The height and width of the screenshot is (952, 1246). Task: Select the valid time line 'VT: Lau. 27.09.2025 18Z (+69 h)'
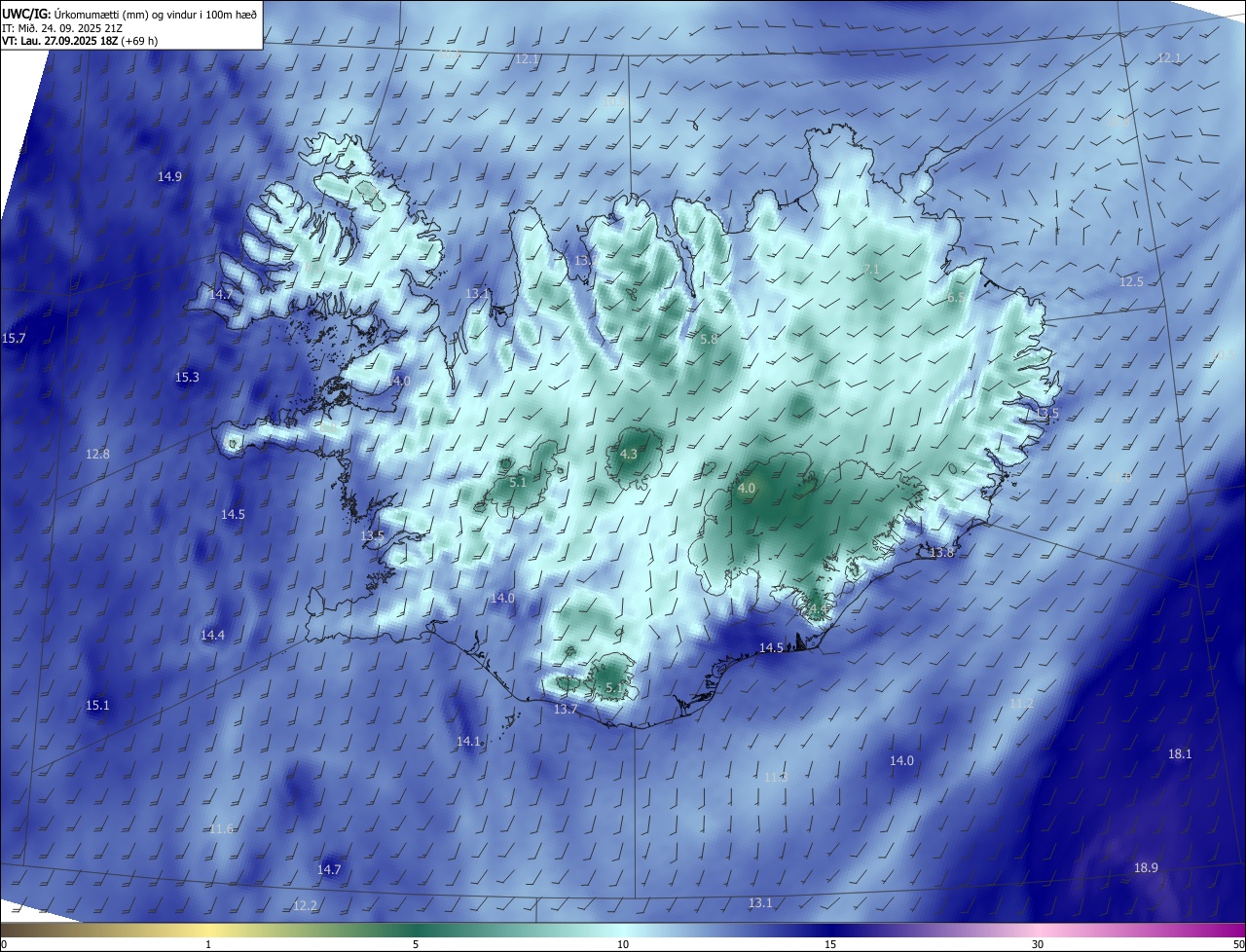tap(80, 41)
